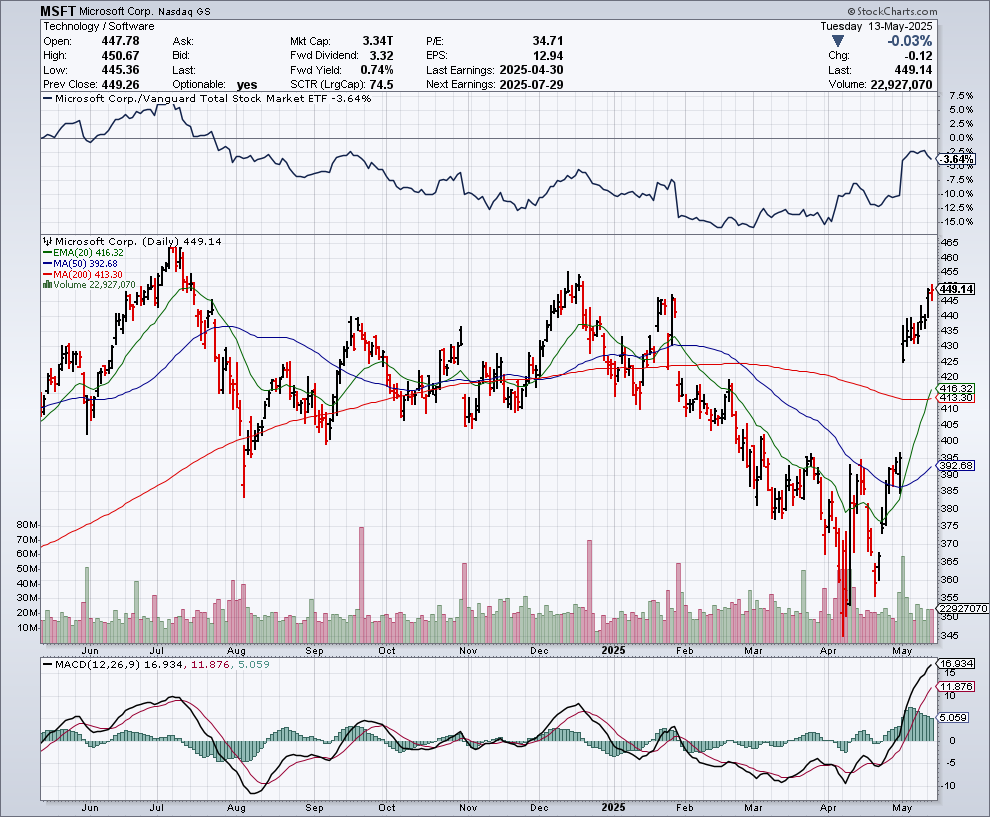Select the 465 label on the price axis
Image resolution: width=990 pixels, height=817 pixels.
coord(950,242)
